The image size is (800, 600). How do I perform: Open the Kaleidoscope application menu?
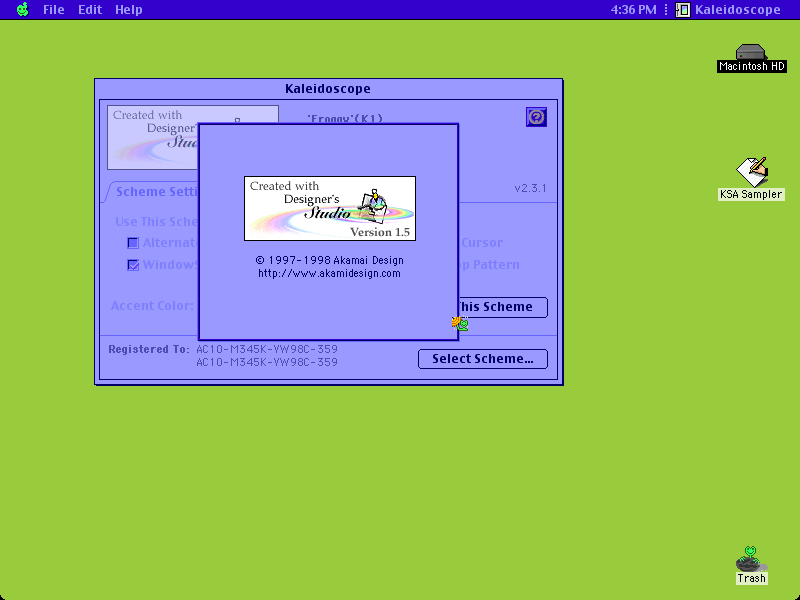[x=728, y=10]
